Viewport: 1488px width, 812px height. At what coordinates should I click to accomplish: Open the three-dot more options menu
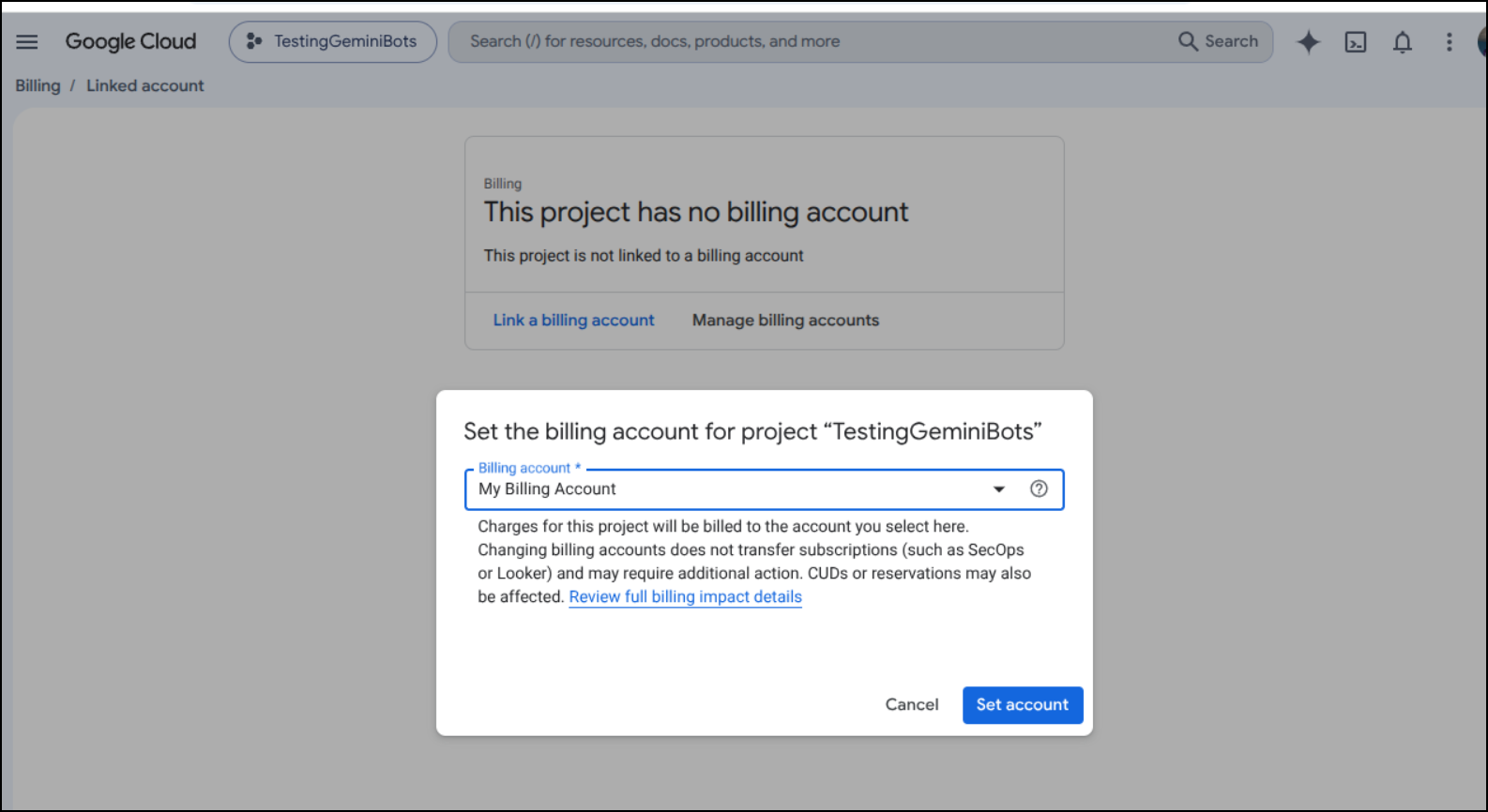1450,41
